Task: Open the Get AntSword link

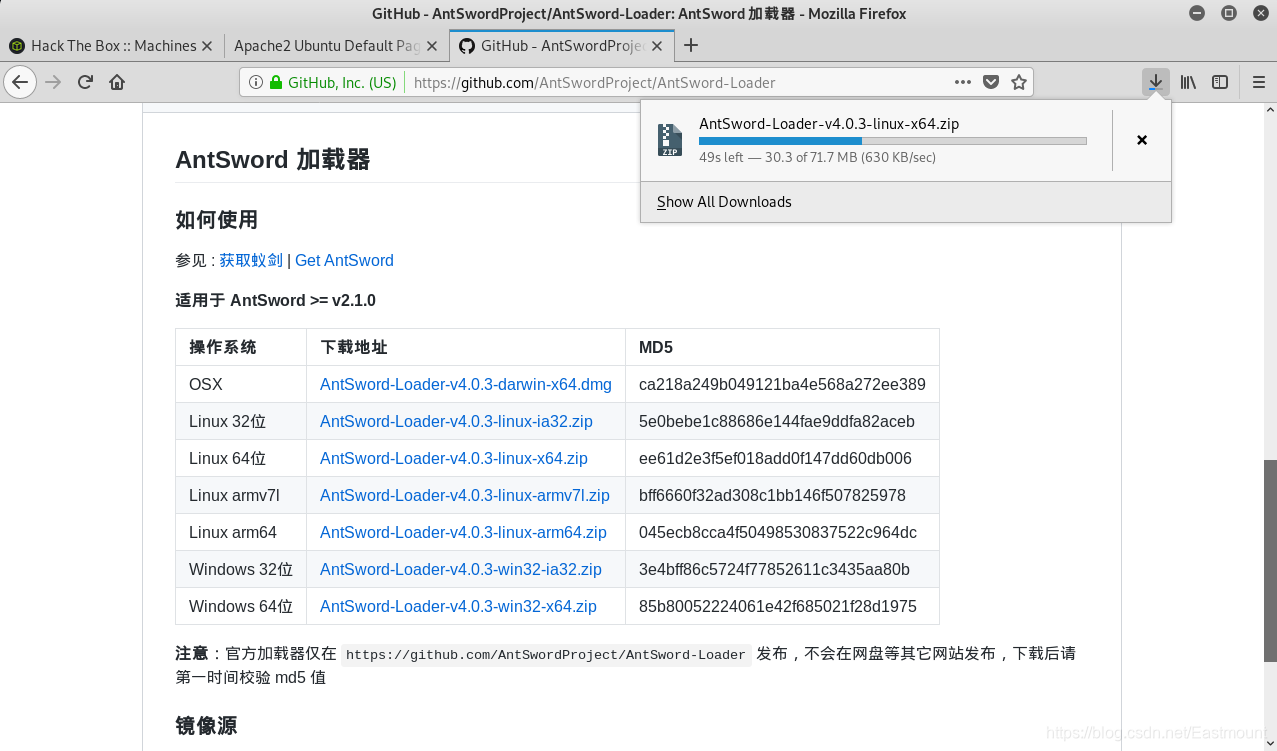Action: tap(344, 260)
